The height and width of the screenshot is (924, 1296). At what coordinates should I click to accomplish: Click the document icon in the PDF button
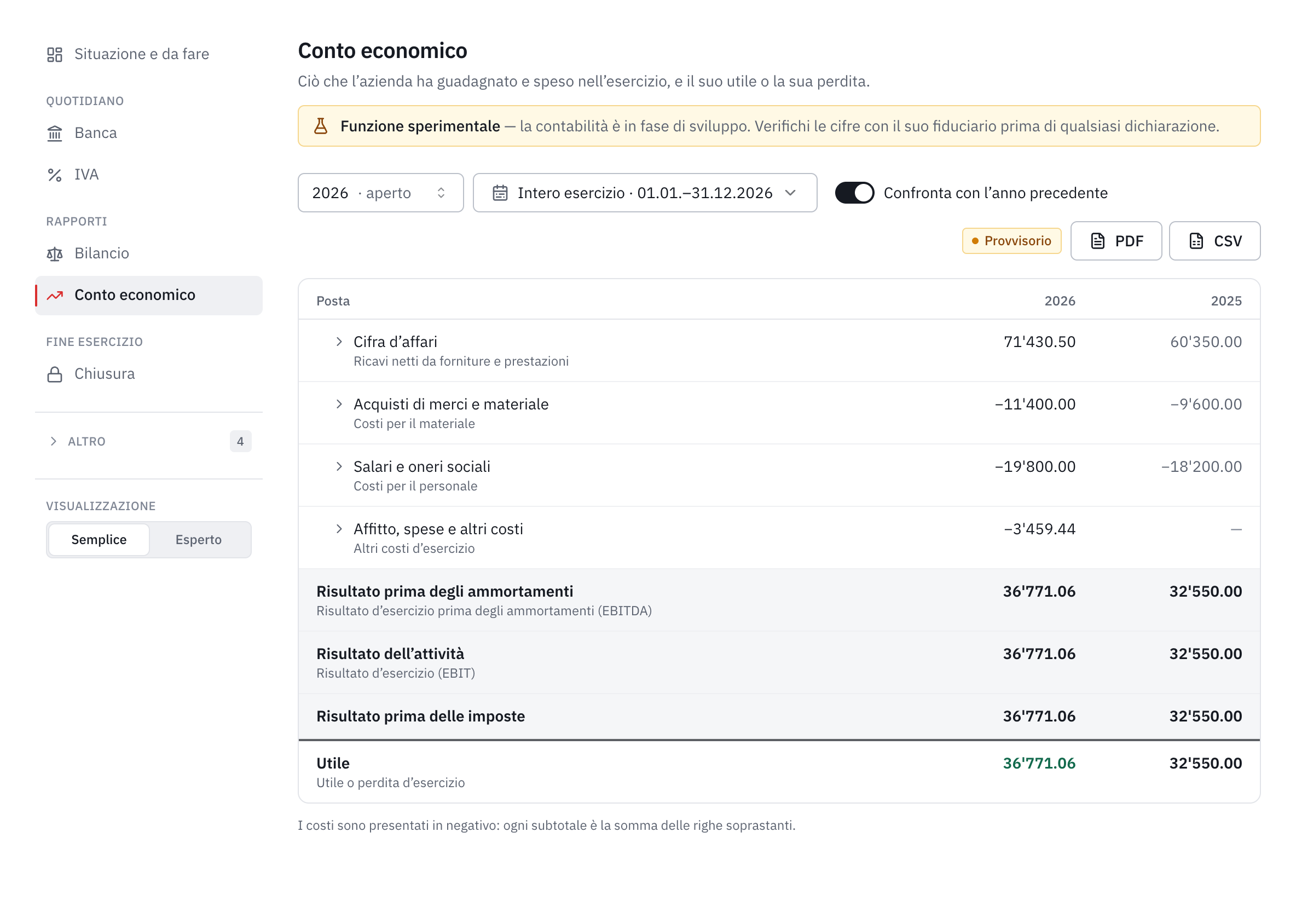pos(1098,241)
